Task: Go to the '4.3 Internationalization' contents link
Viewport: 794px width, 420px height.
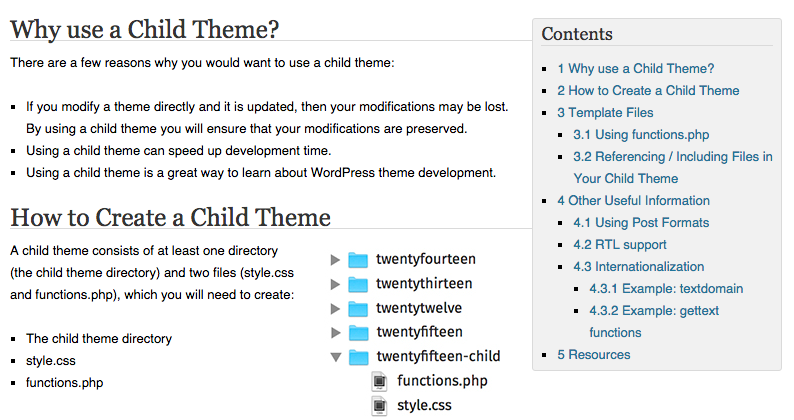Action: tap(638, 267)
